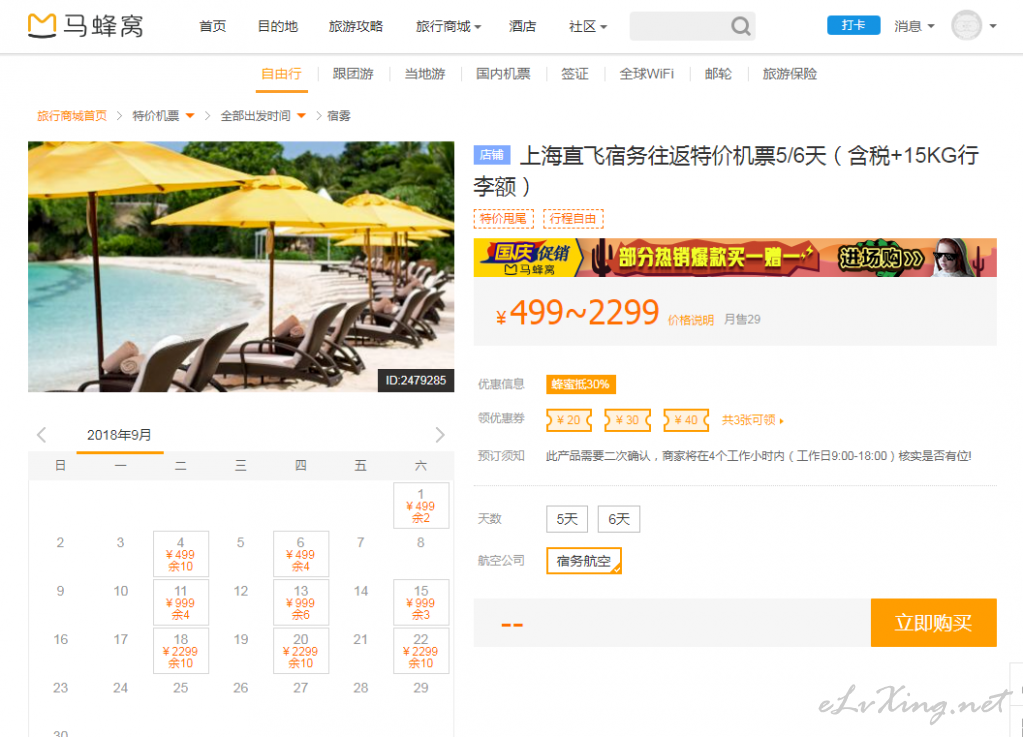Claim the ¥40 coupon ticket

(686, 420)
